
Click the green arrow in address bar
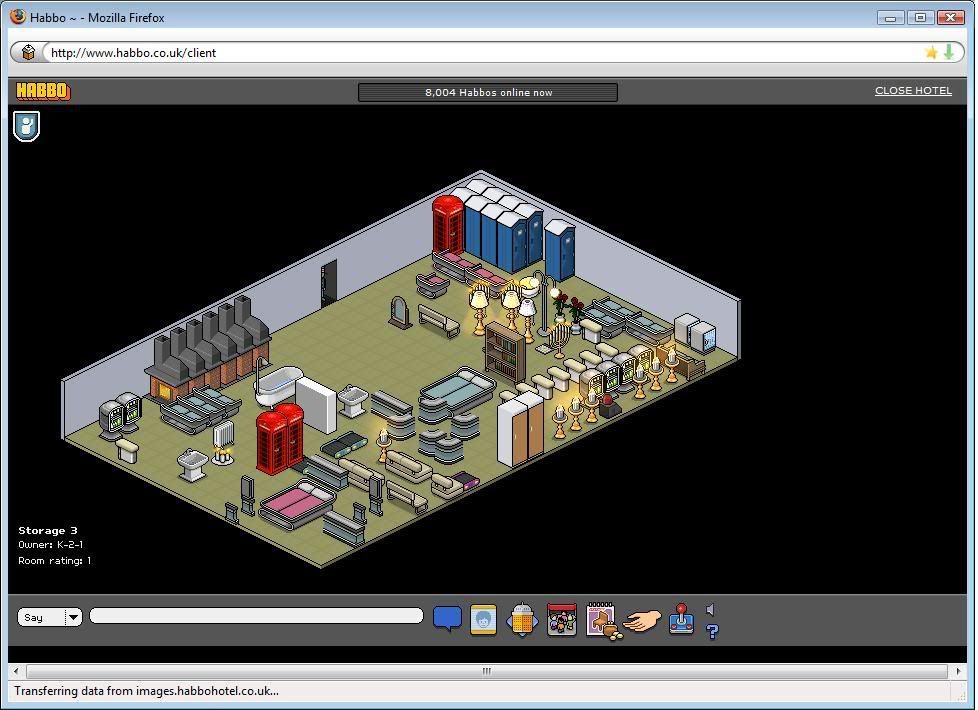tap(948, 52)
